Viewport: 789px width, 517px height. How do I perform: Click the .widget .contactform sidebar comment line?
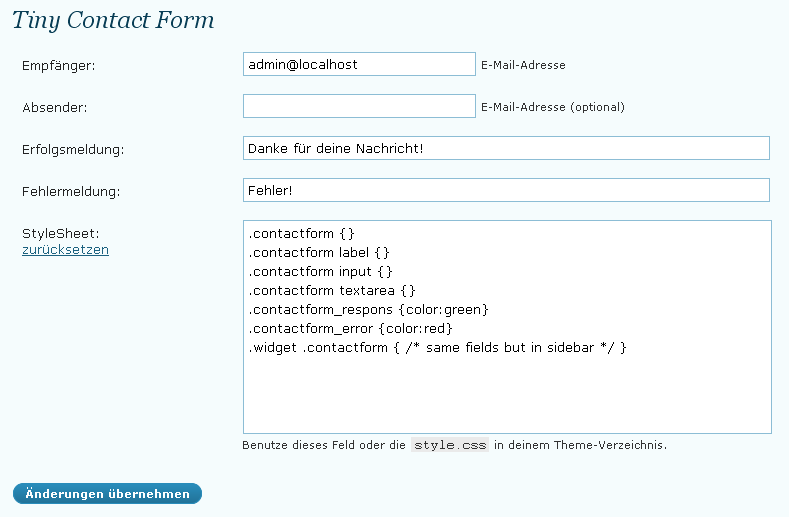click(437, 347)
